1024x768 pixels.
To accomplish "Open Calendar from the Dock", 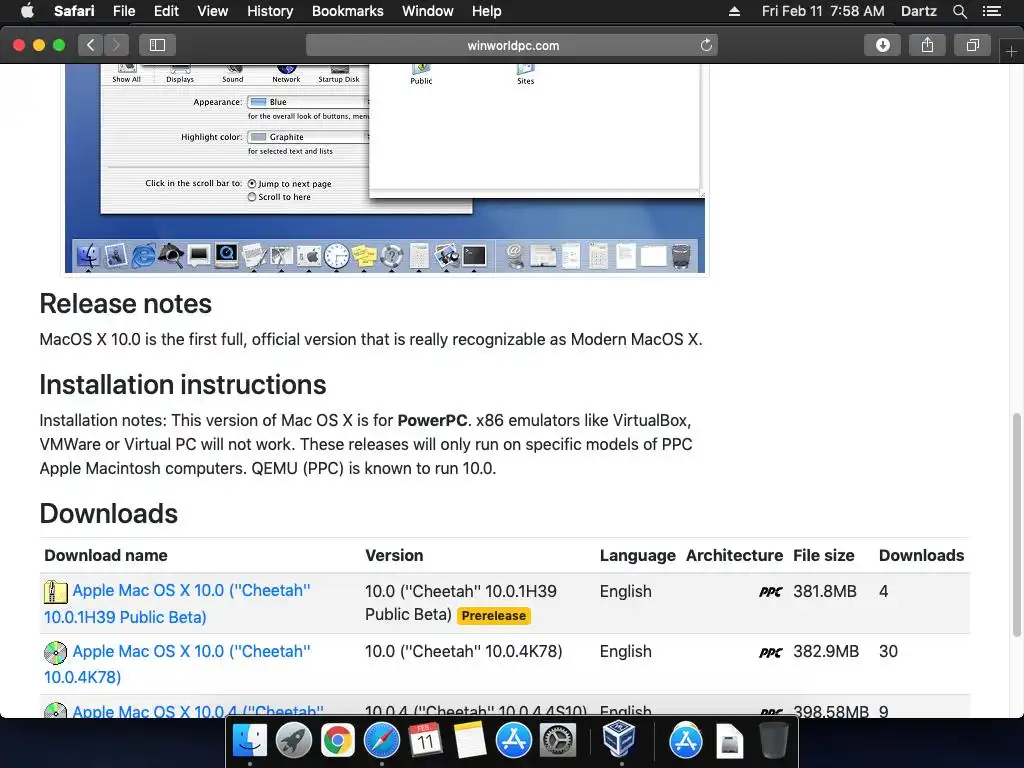I will click(x=425, y=741).
